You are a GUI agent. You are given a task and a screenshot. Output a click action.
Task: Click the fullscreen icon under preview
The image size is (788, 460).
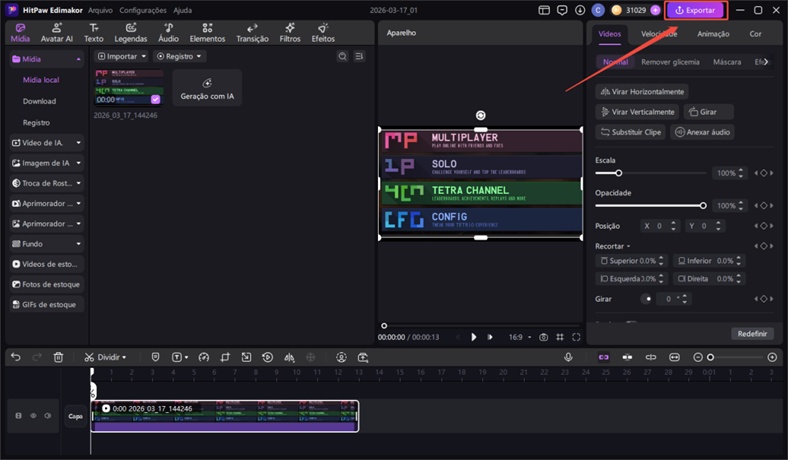(x=576, y=337)
